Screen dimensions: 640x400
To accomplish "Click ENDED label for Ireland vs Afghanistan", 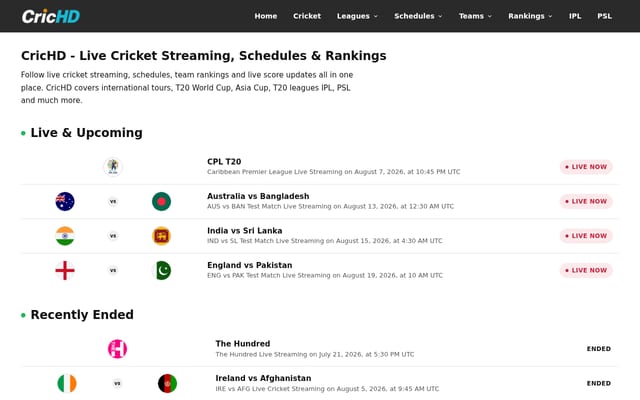I will [599, 383].
